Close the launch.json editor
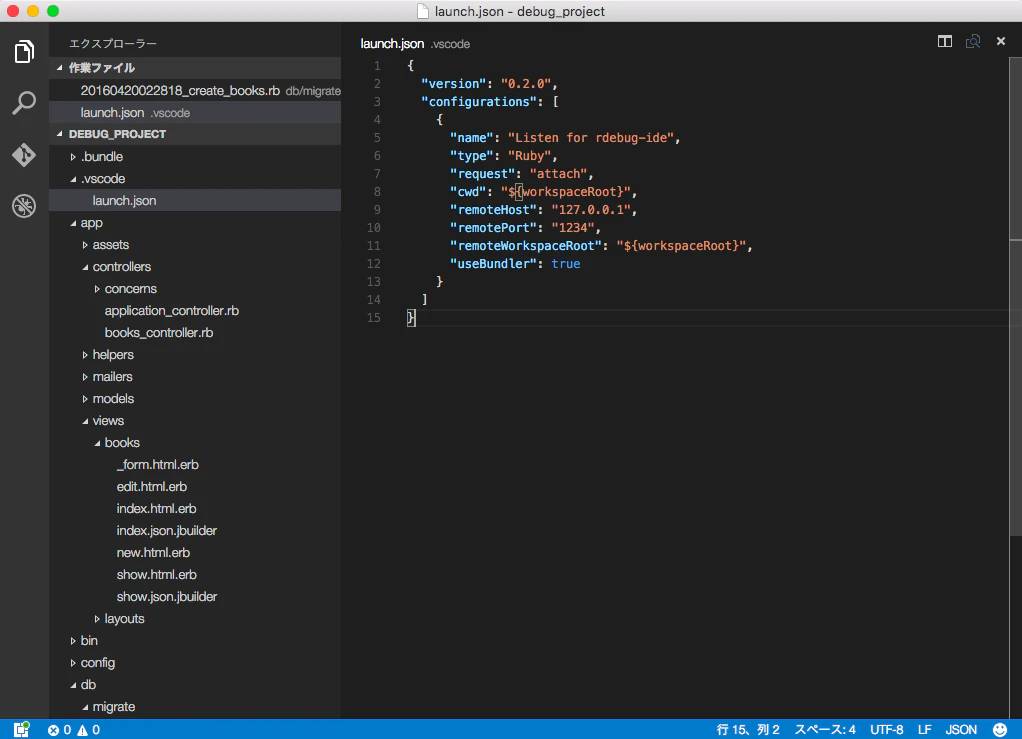The height and width of the screenshot is (739, 1022). click(1000, 41)
